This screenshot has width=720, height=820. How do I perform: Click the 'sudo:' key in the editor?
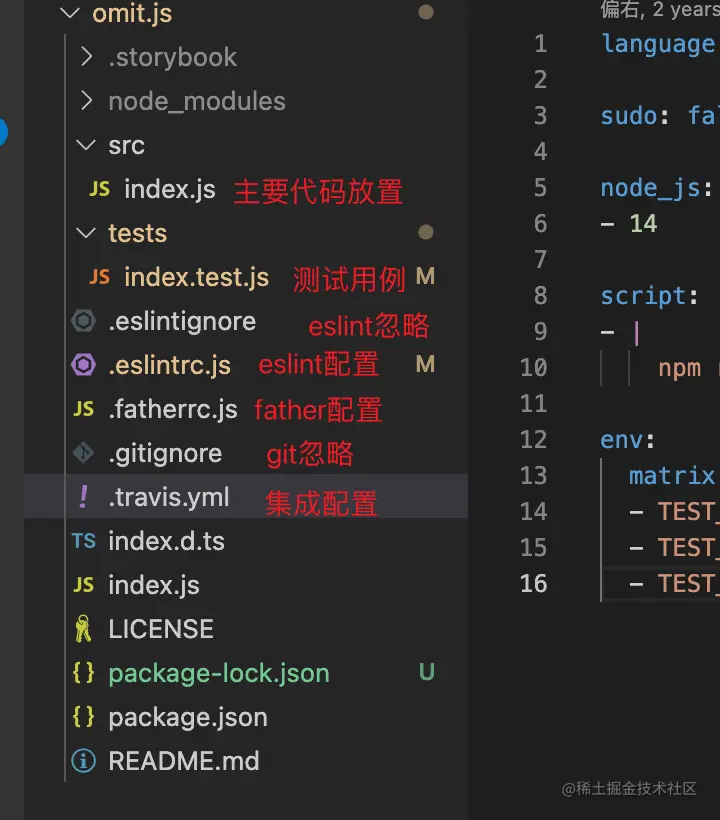pyautogui.click(x=635, y=116)
